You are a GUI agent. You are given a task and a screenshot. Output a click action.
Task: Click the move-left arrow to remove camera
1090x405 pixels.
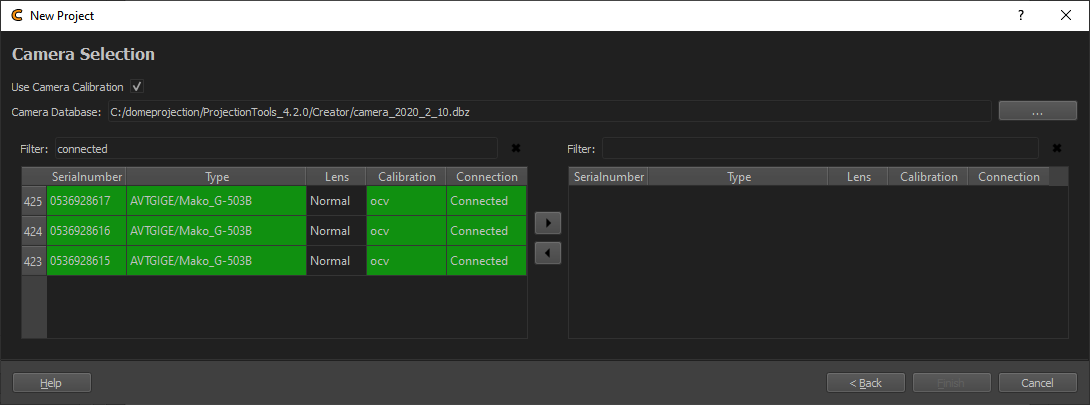548,254
